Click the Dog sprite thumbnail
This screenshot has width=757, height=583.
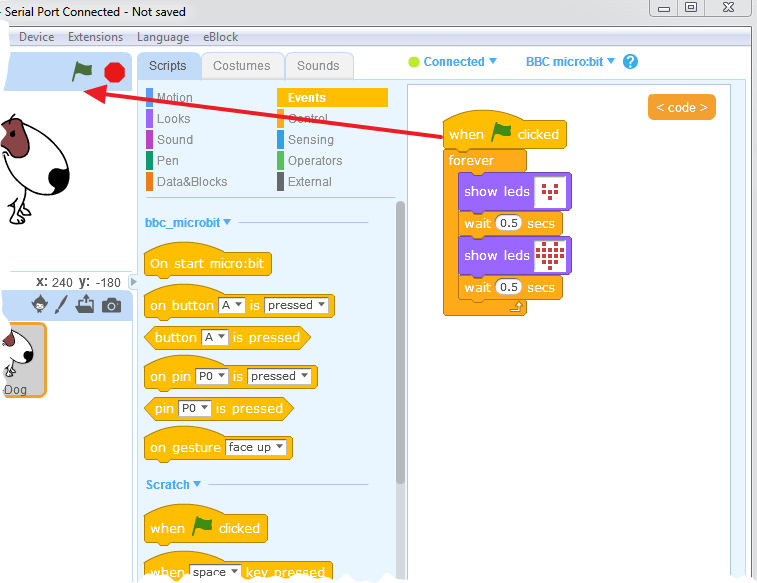23,360
